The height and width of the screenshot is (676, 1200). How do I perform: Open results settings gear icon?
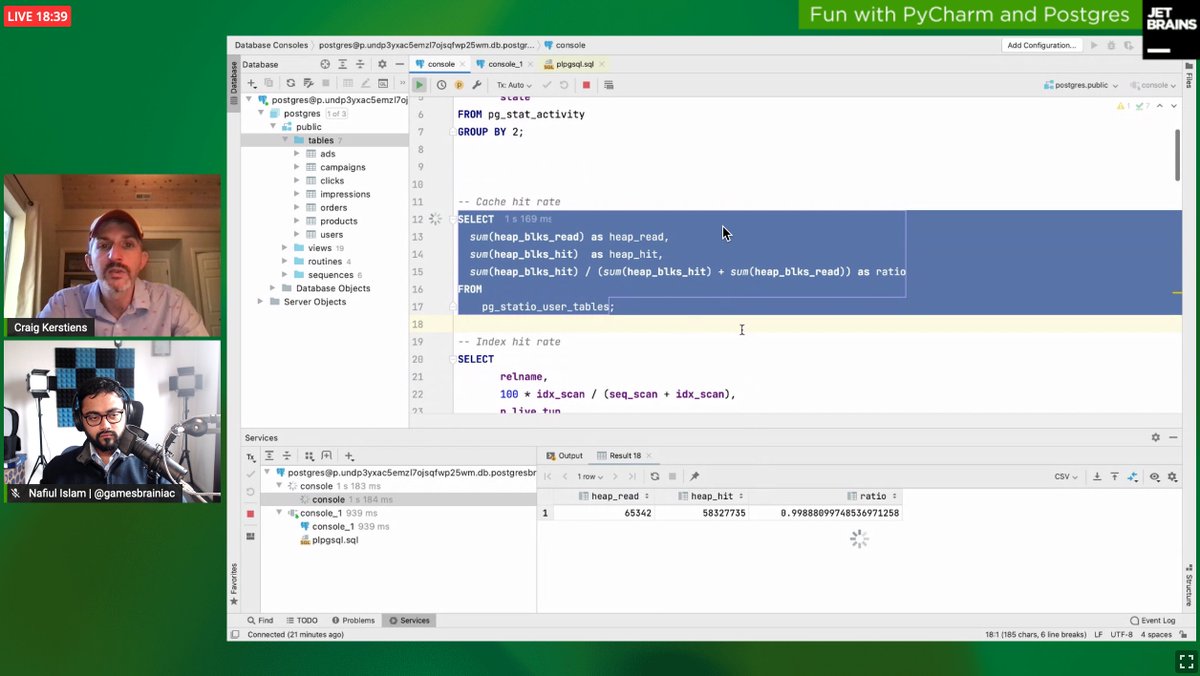[1174, 477]
